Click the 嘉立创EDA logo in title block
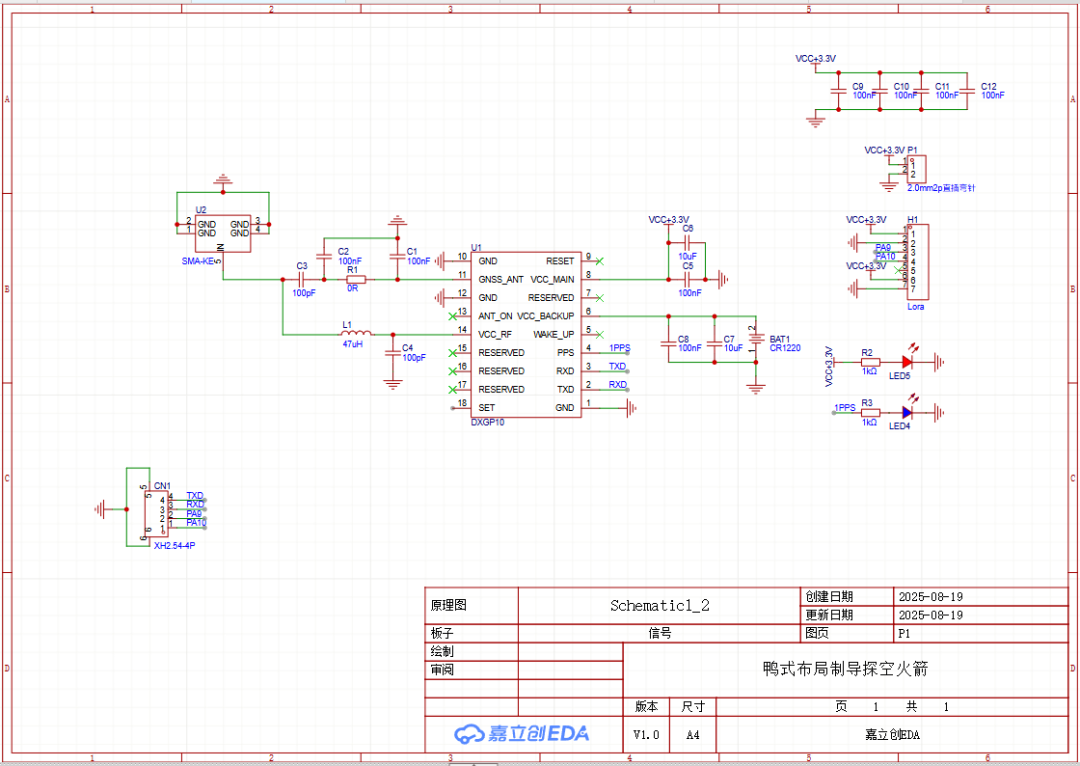The width and height of the screenshot is (1080, 766). (x=523, y=734)
